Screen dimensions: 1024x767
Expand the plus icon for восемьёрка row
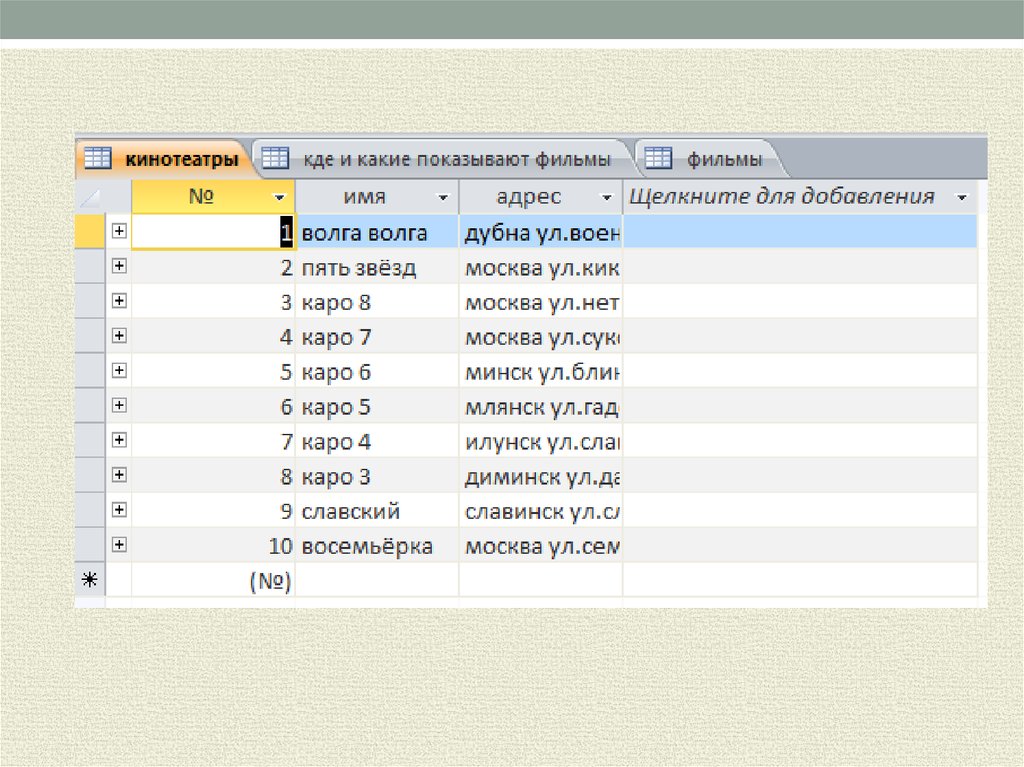[x=119, y=545]
